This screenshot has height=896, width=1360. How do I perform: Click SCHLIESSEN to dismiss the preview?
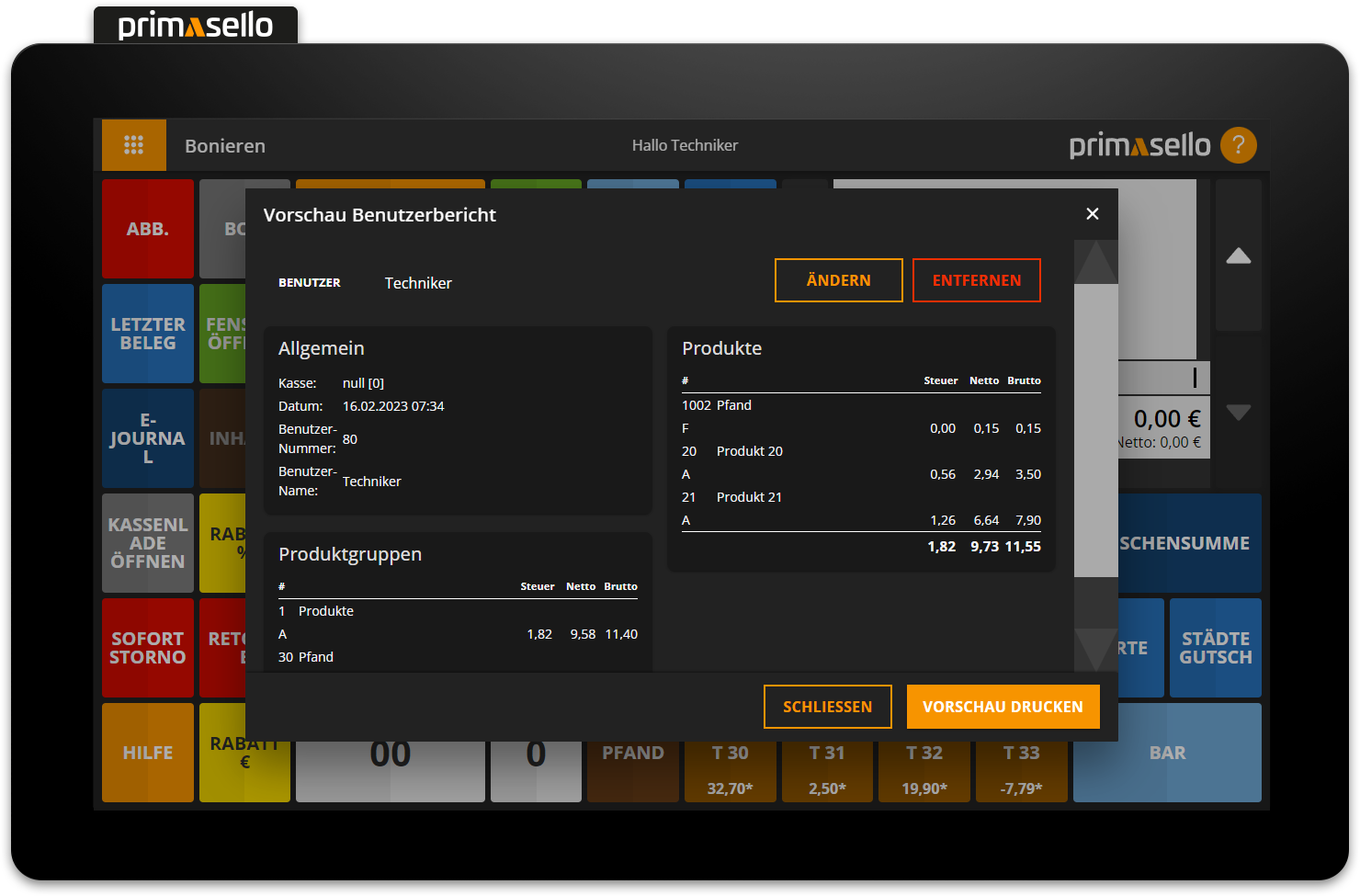pyautogui.click(x=827, y=707)
